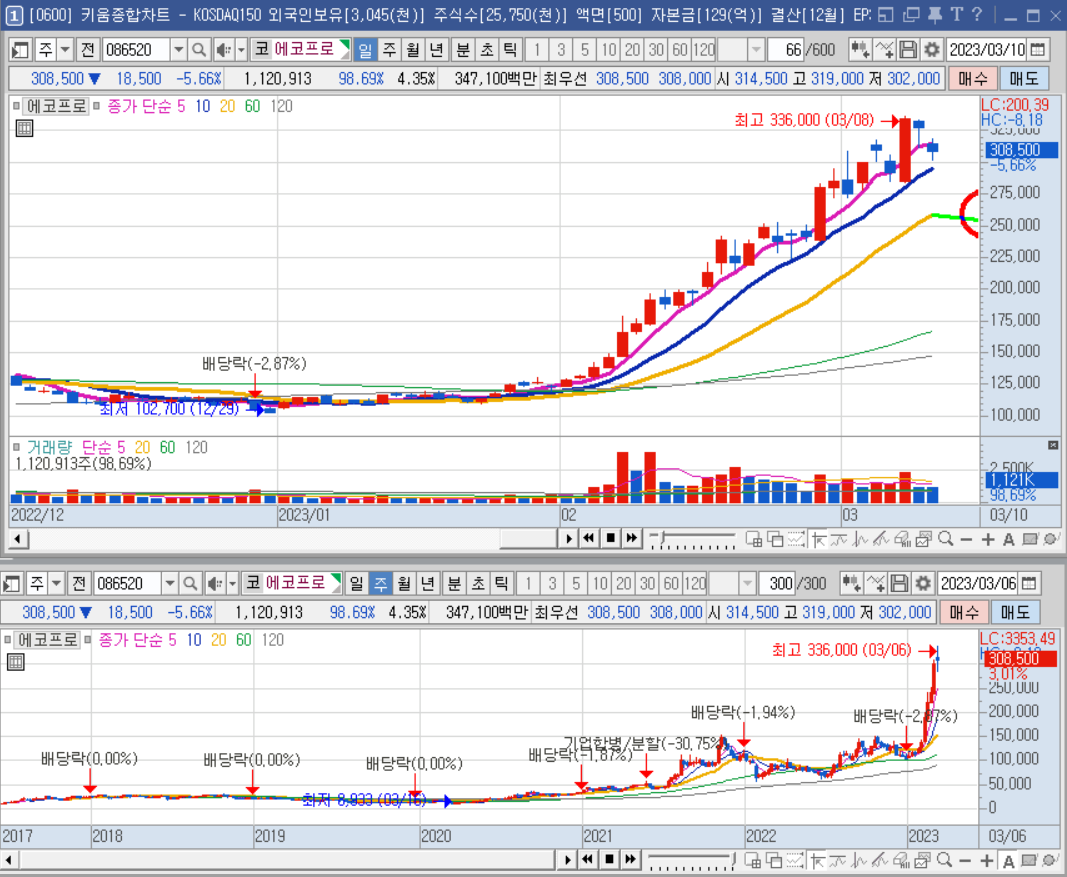
Task: Click plus icon in lower chart bottom toolbar
Action: click(x=987, y=861)
